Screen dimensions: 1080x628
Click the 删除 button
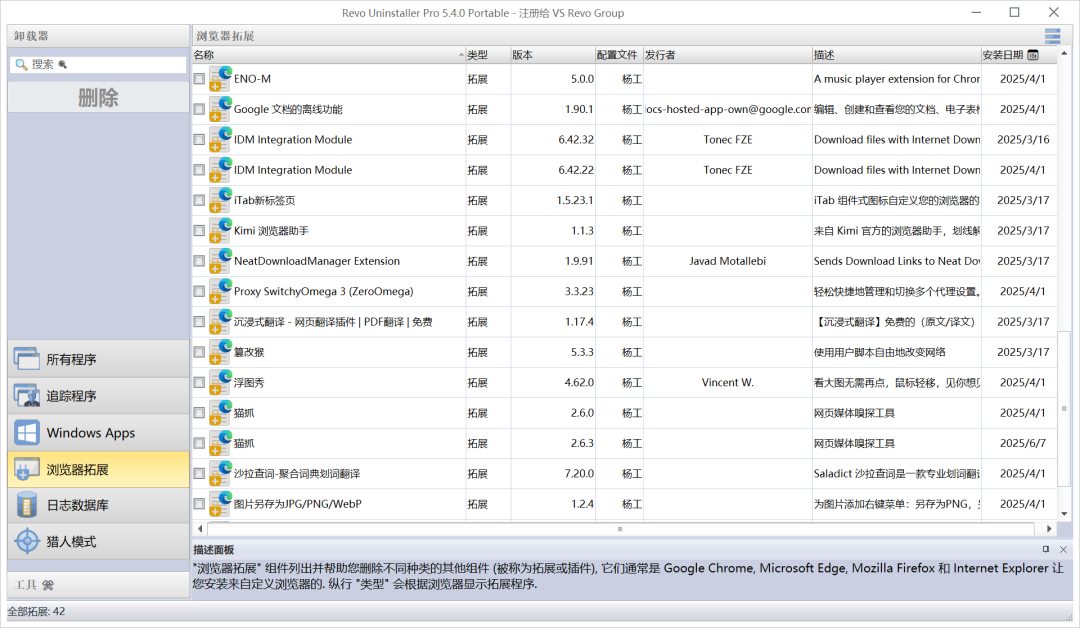pyautogui.click(x=98, y=97)
